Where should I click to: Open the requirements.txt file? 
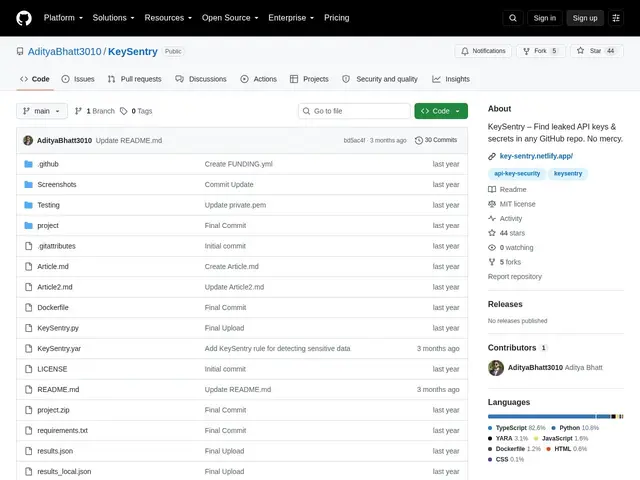[62, 431]
